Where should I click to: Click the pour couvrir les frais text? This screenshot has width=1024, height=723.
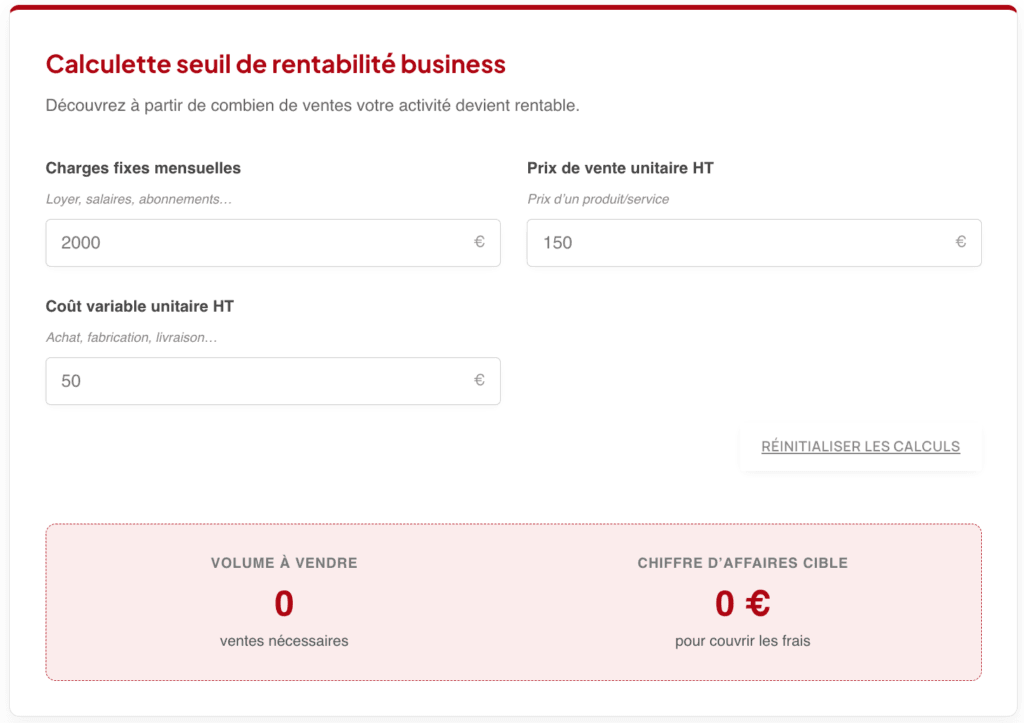pos(741,641)
